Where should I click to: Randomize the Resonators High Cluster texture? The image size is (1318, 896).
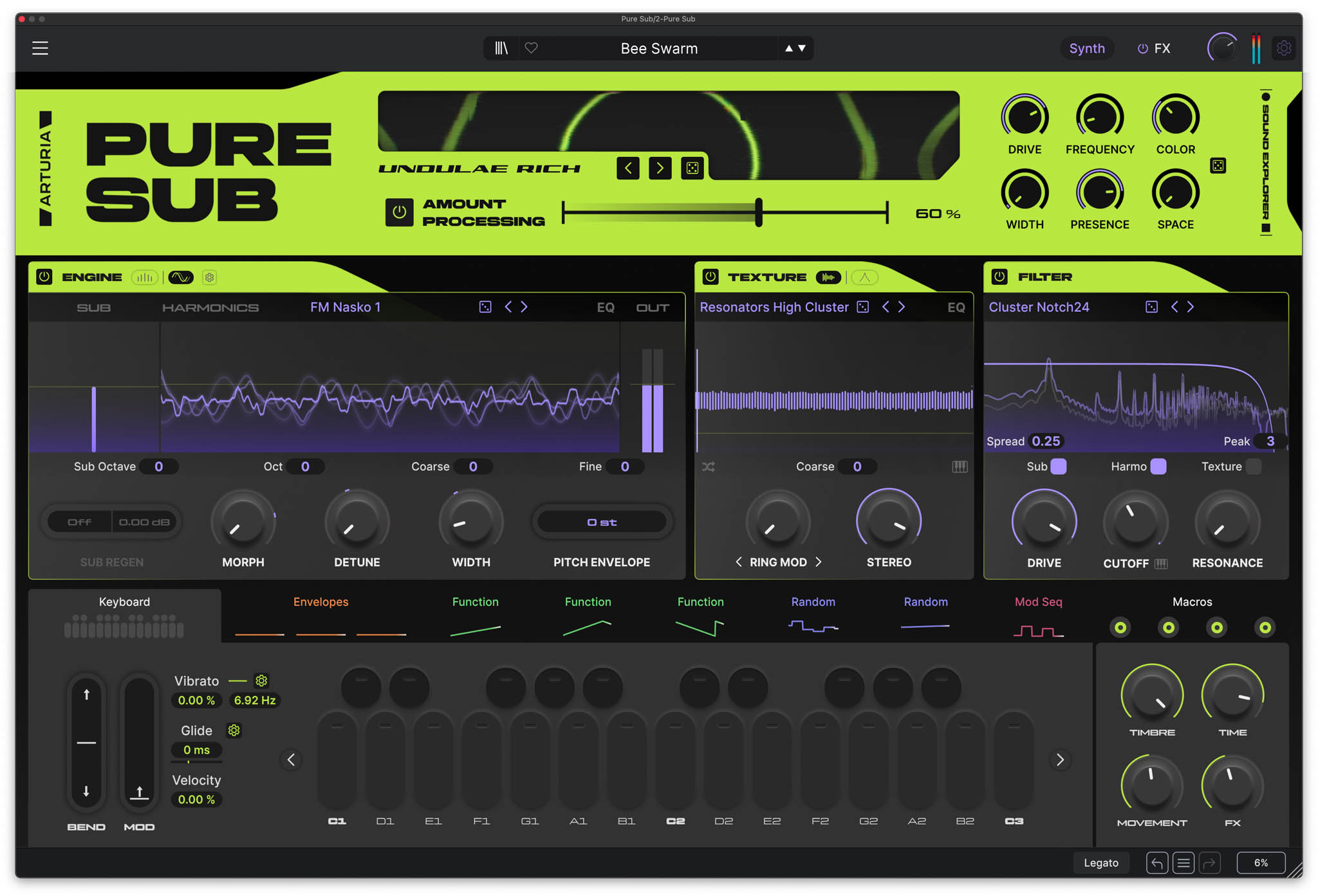(x=863, y=307)
